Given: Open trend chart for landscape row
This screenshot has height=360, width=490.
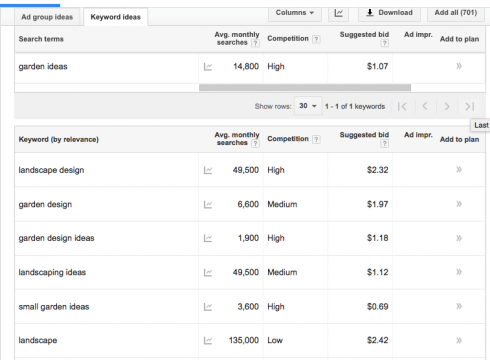Looking at the screenshot, I should [x=208, y=340].
